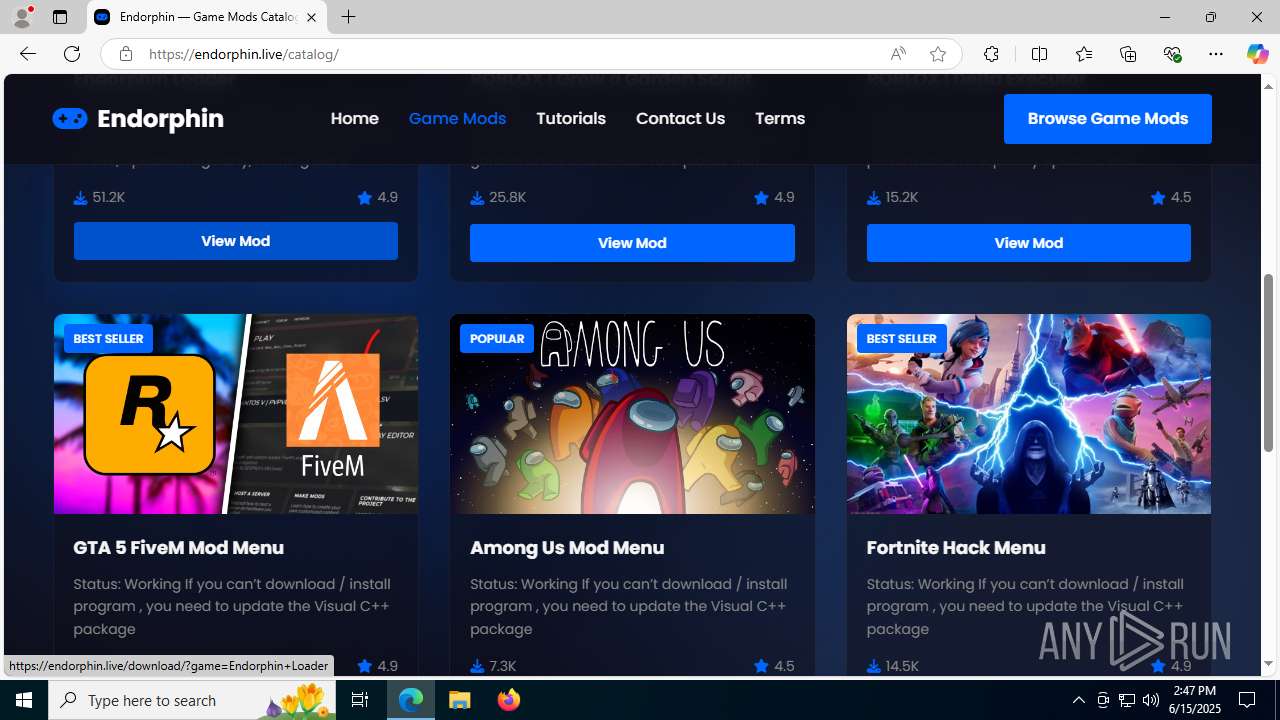Click the download icon beside 7.3K
Image resolution: width=1280 pixels, height=720 pixels.
tap(477, 666)
